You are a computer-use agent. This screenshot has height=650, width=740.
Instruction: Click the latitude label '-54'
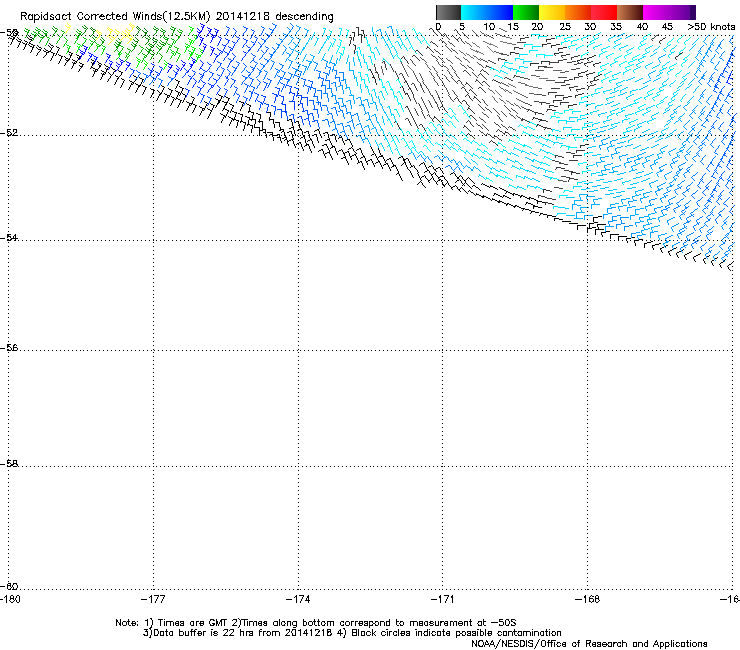pos(9,237)
